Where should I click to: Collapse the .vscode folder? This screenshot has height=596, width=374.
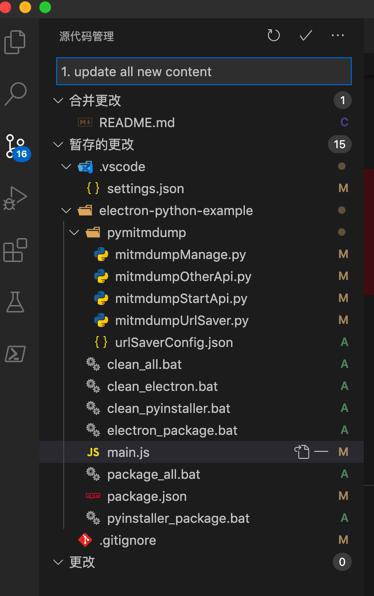click(x=66, y=166)
